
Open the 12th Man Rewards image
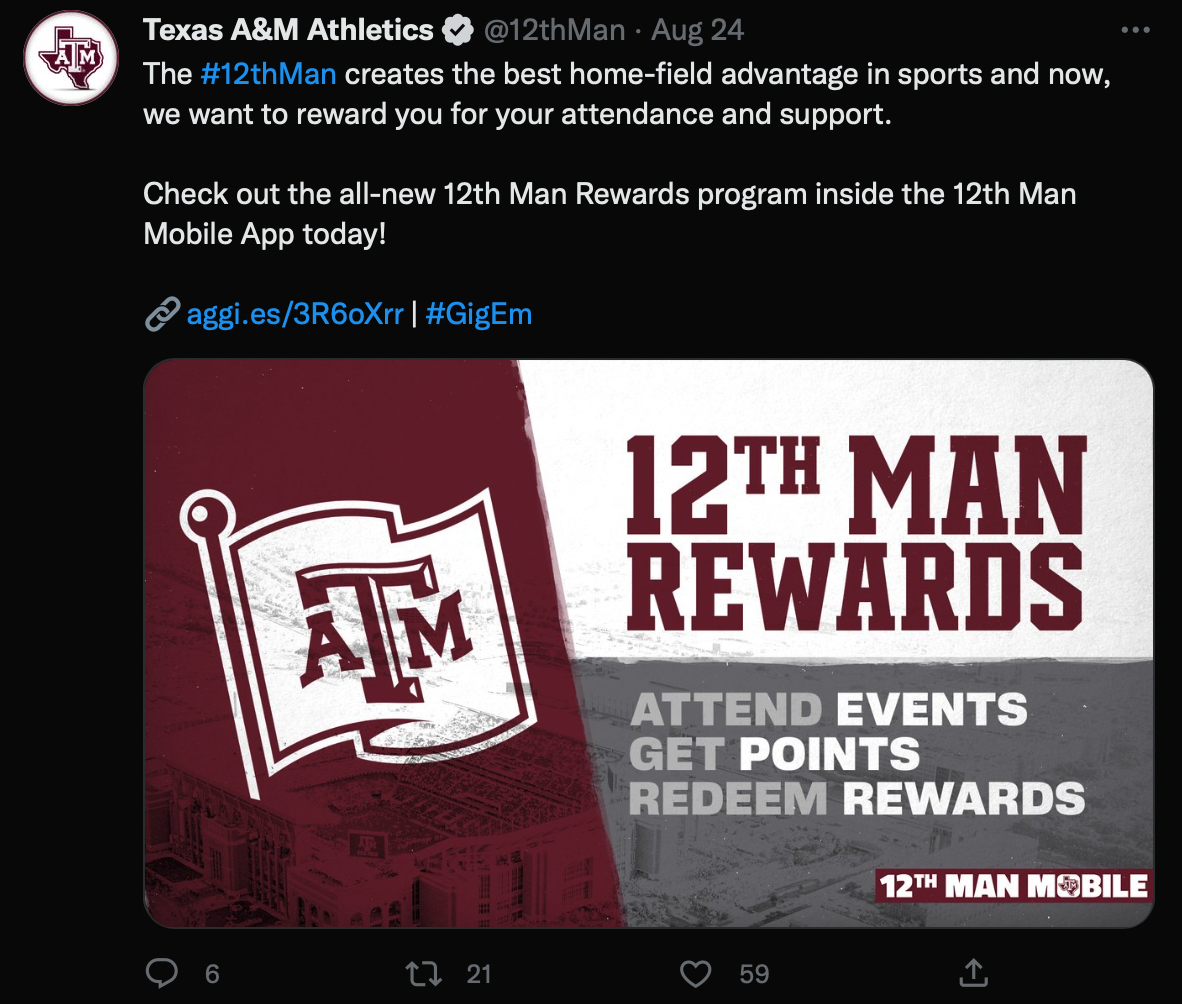coord(648,643)
